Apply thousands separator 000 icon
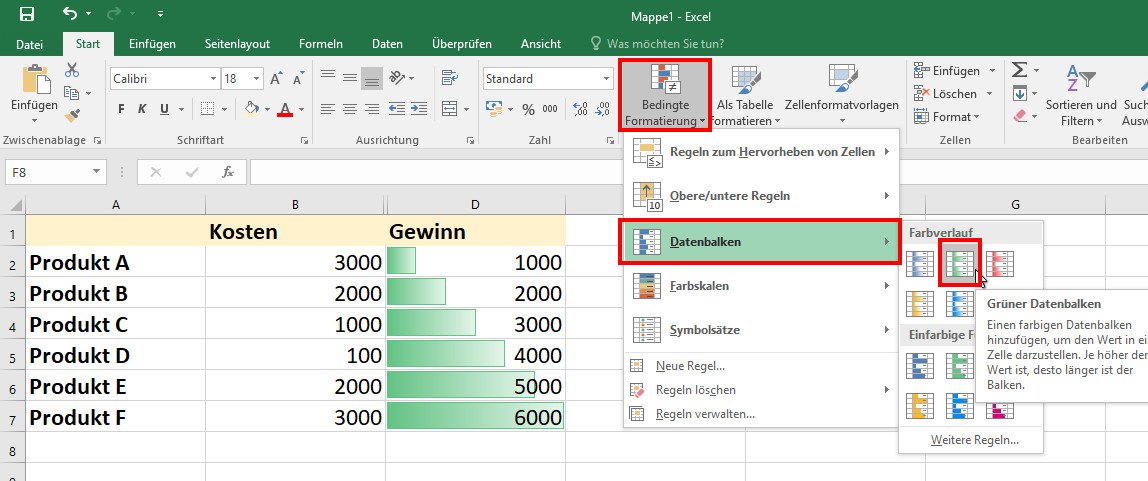 pos(551,109)
